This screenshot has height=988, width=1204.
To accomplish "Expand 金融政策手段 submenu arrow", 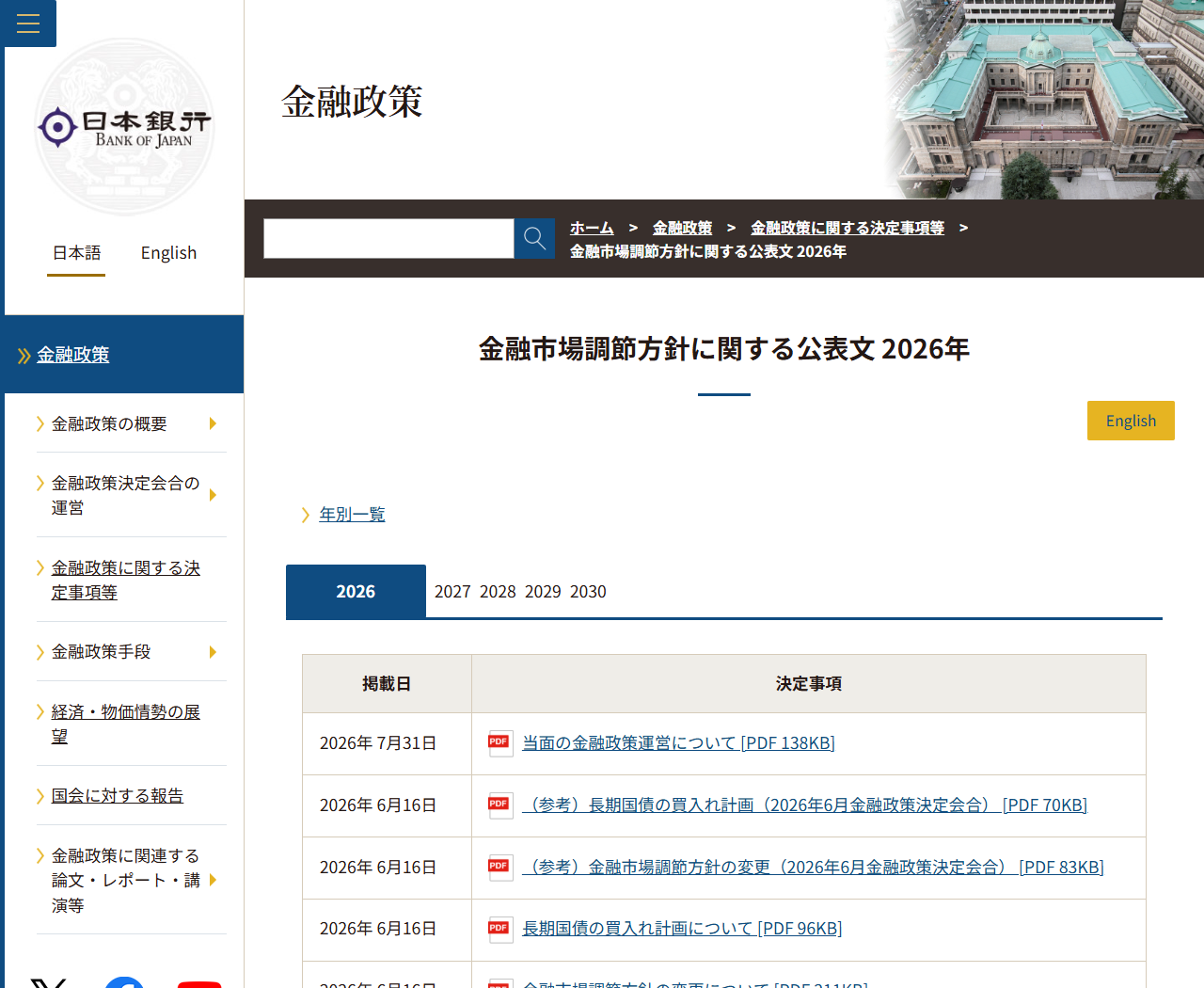I will (214, 652).
